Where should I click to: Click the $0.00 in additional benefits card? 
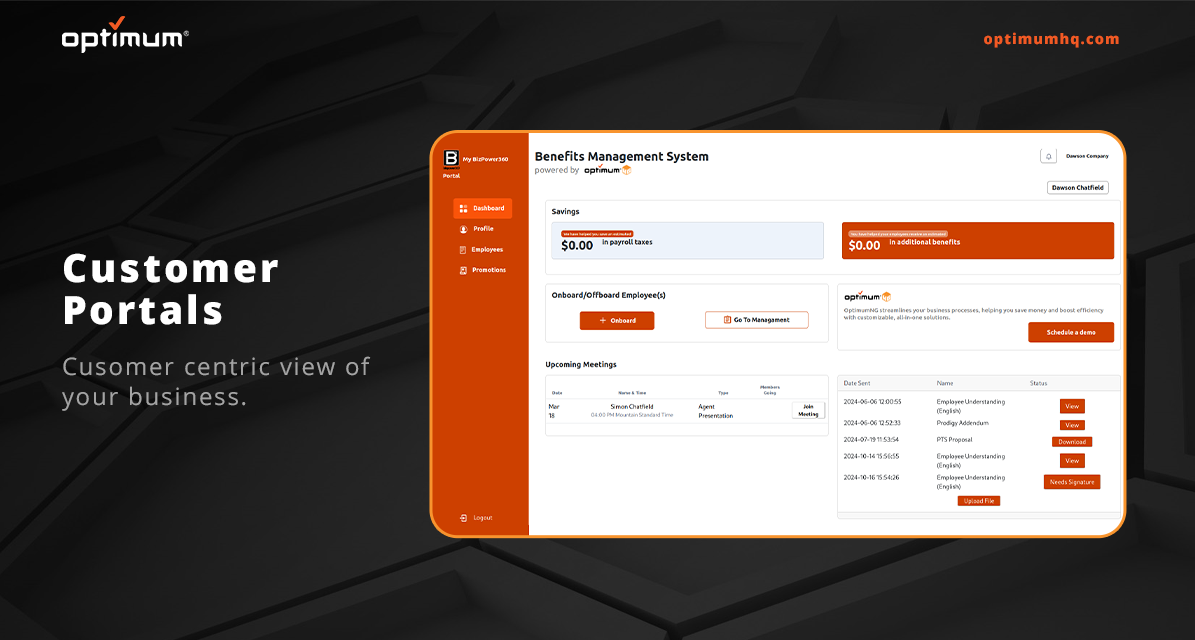pos(978,241)
